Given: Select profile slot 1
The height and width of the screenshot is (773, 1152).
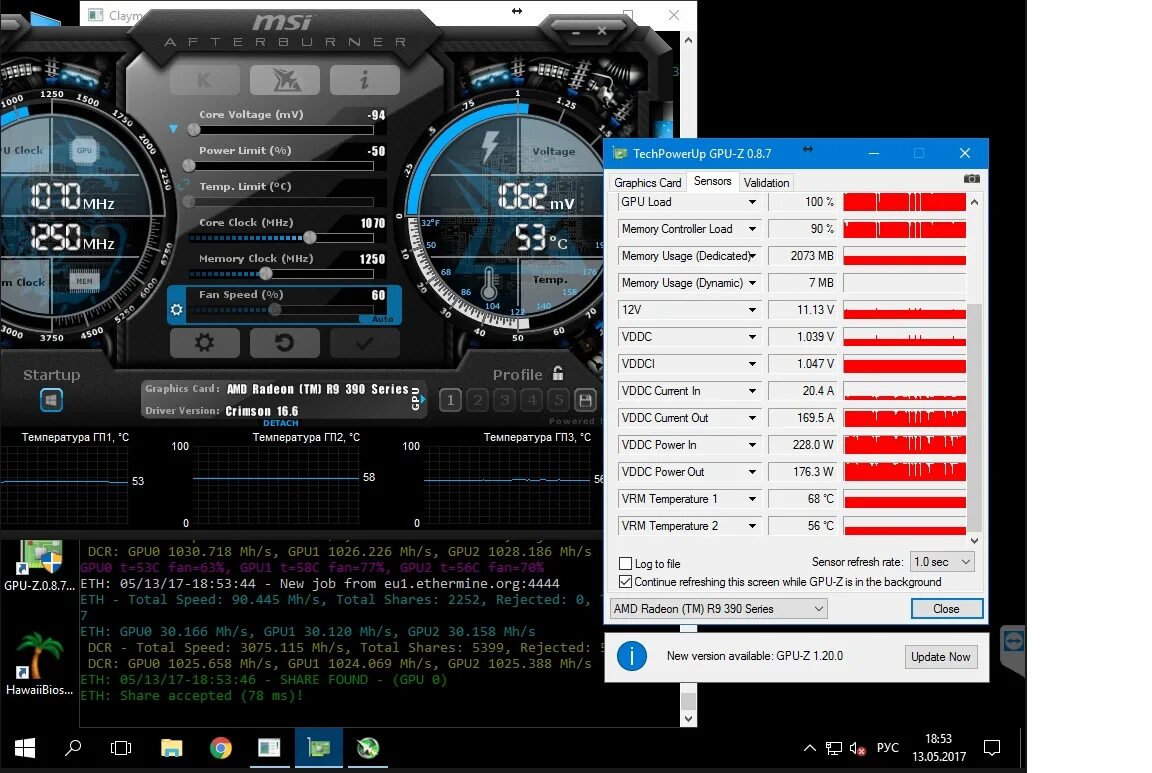Looking at the screenshot, I should point(450,400).
